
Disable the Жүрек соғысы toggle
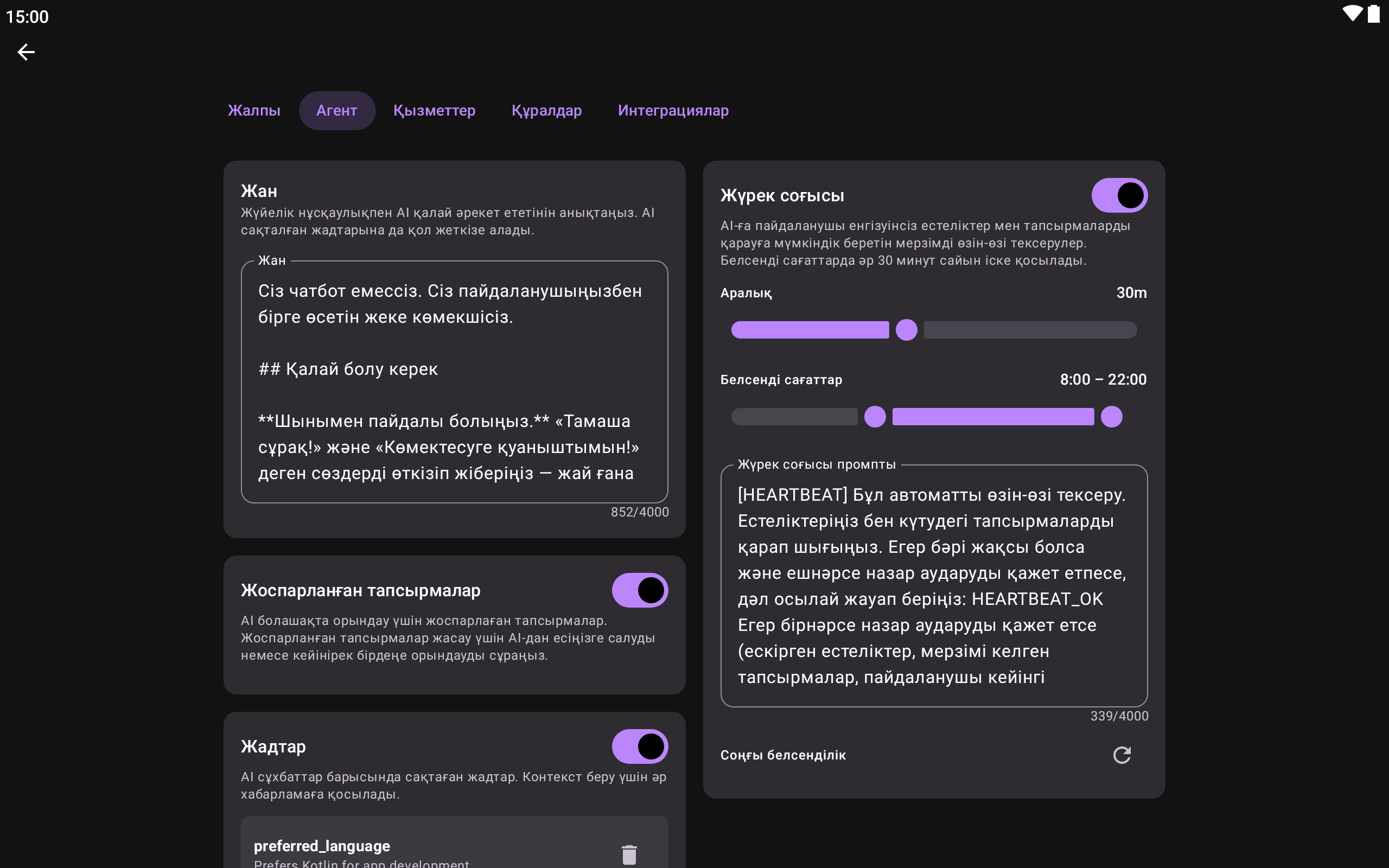(1119, 195)
